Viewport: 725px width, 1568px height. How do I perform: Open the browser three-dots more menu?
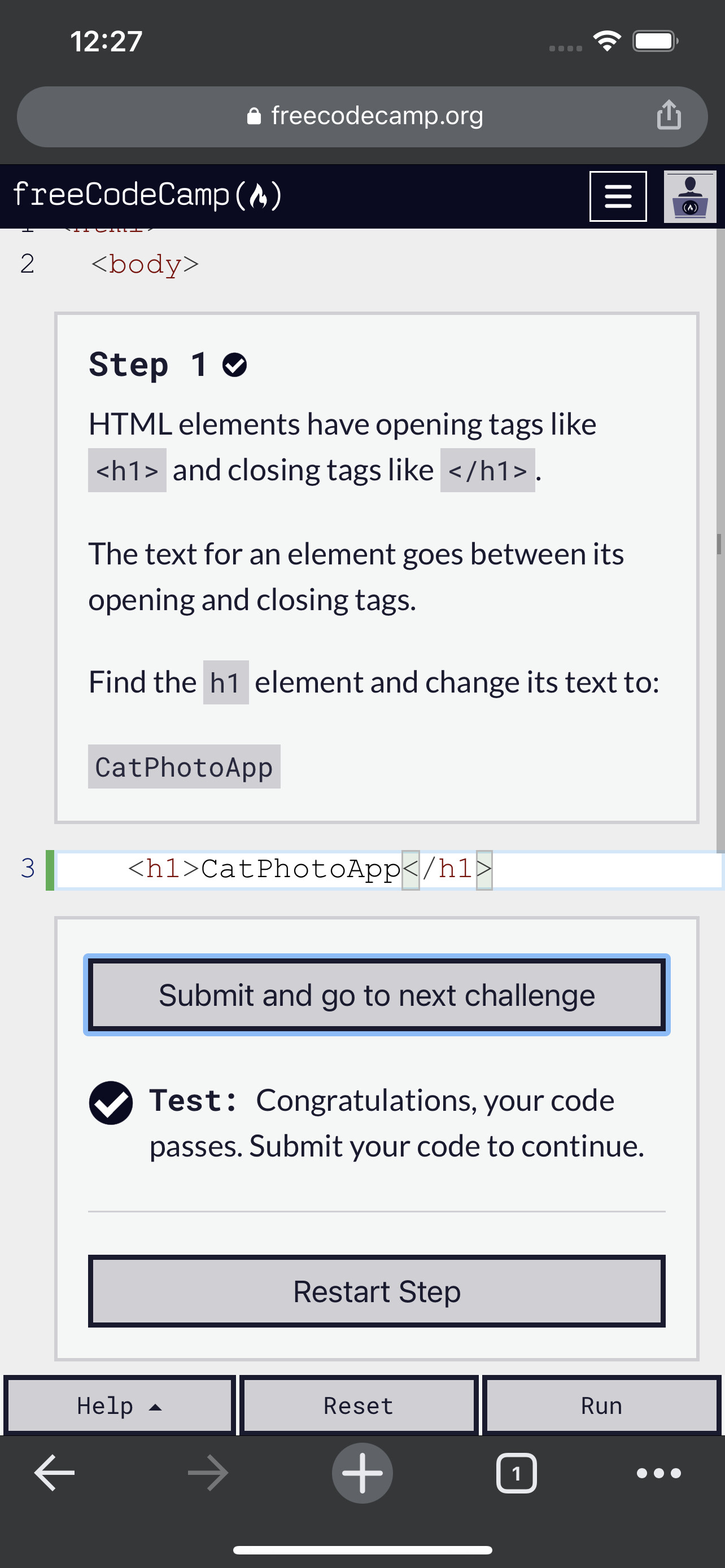click(x=658, y=1473)
